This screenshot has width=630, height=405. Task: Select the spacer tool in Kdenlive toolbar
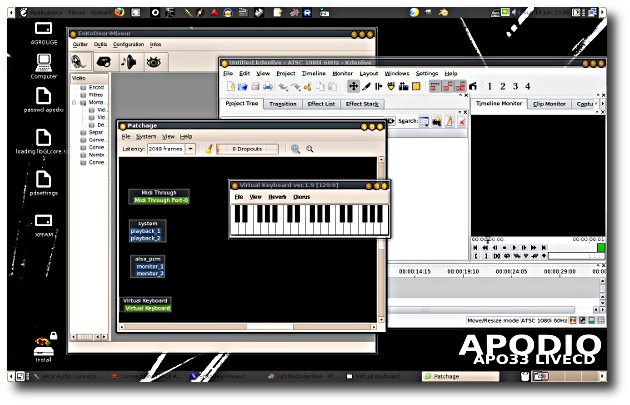[x=378, y=86]
